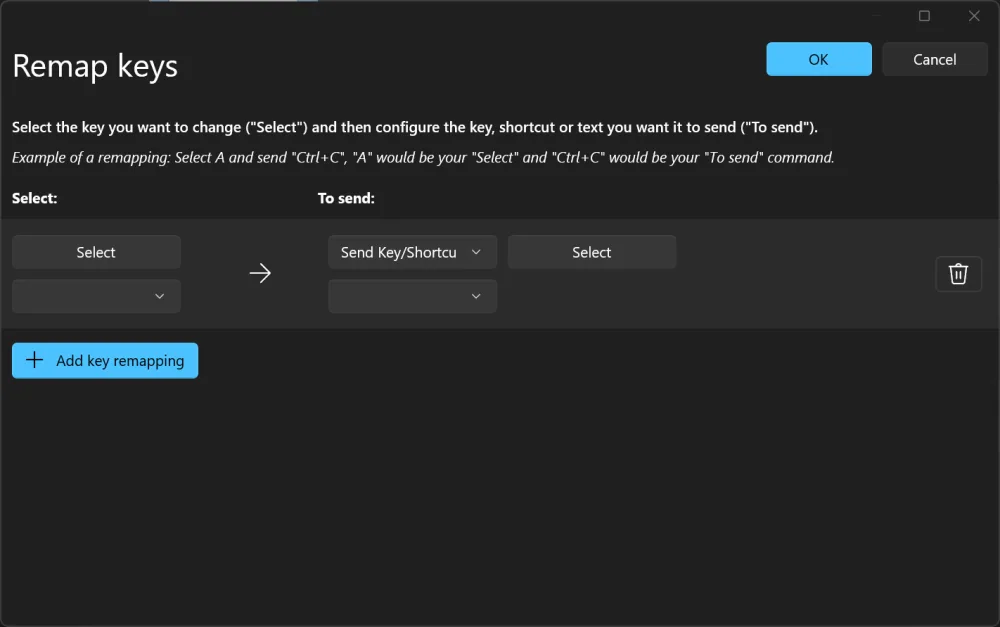Close the Remap keys window
1000x627 pixels.
click(974, 16)
